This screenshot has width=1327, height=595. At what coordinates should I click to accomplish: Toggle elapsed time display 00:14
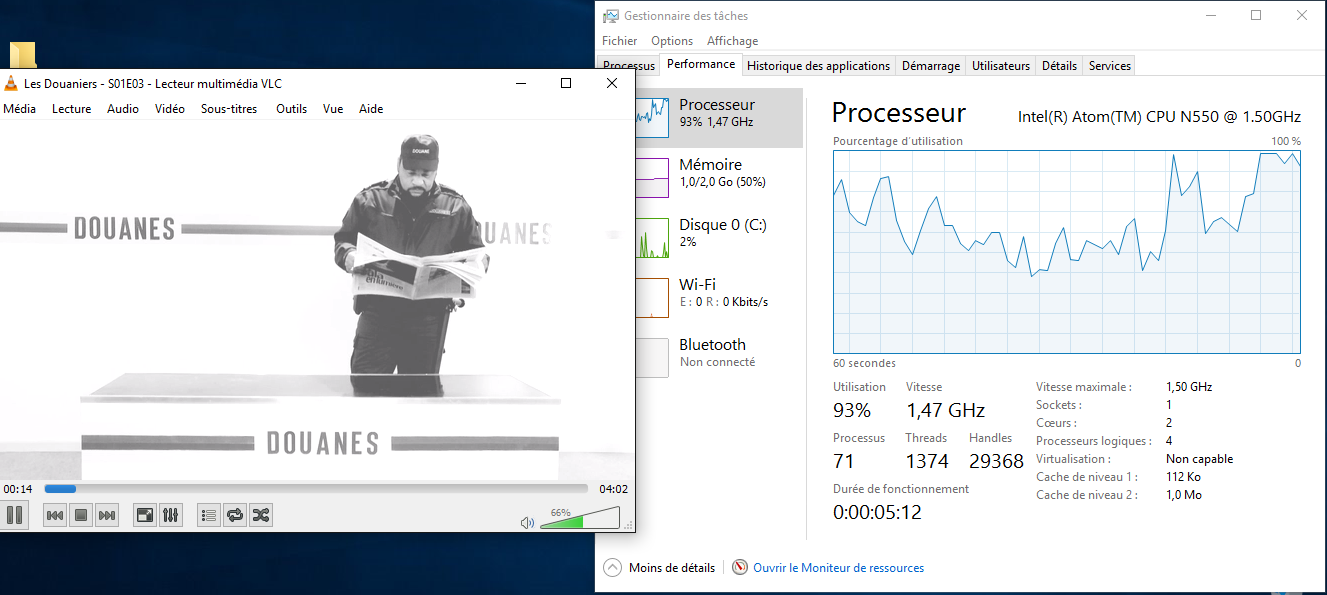18,489
